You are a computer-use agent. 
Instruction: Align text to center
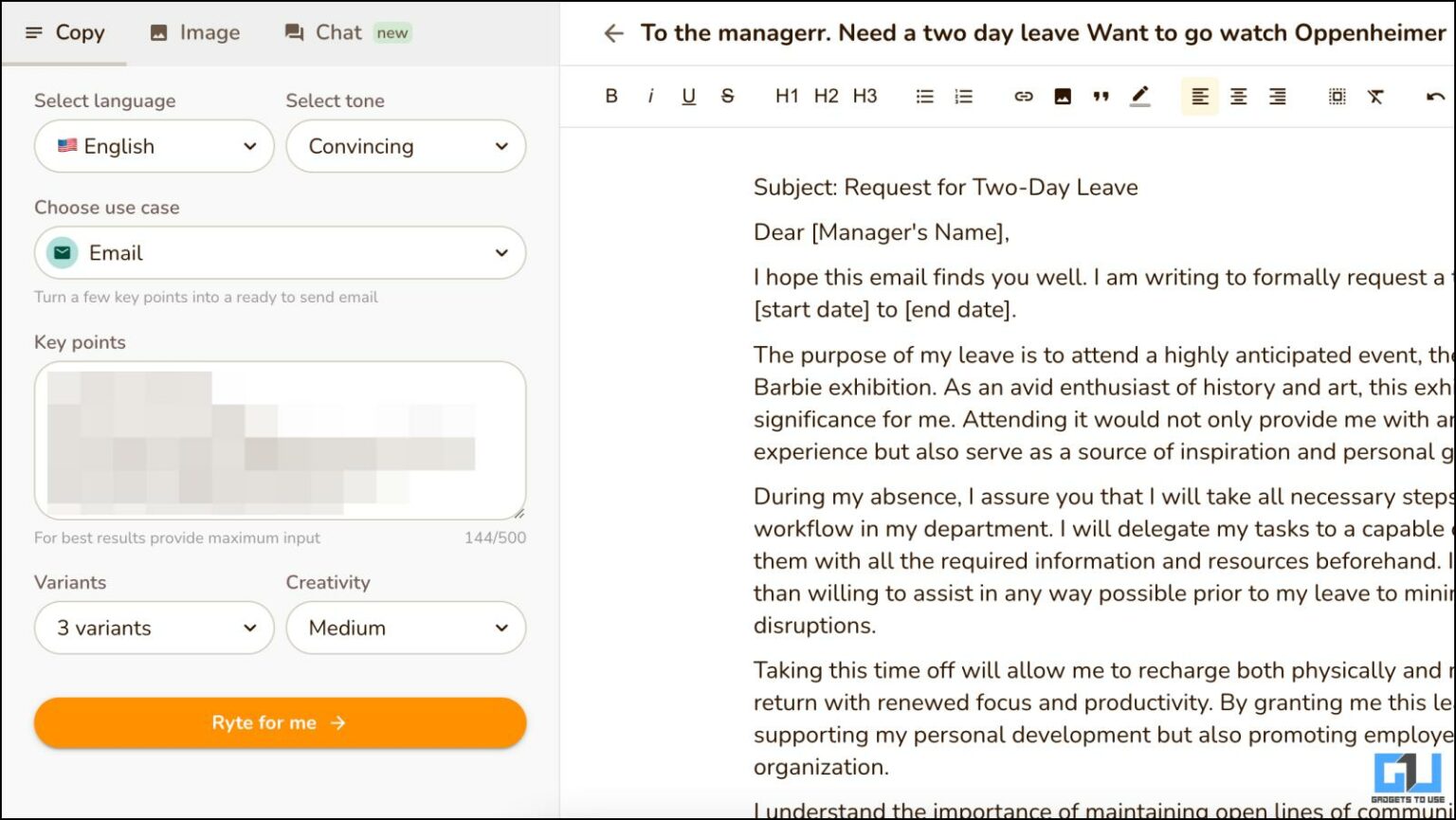coord(1238,96)
